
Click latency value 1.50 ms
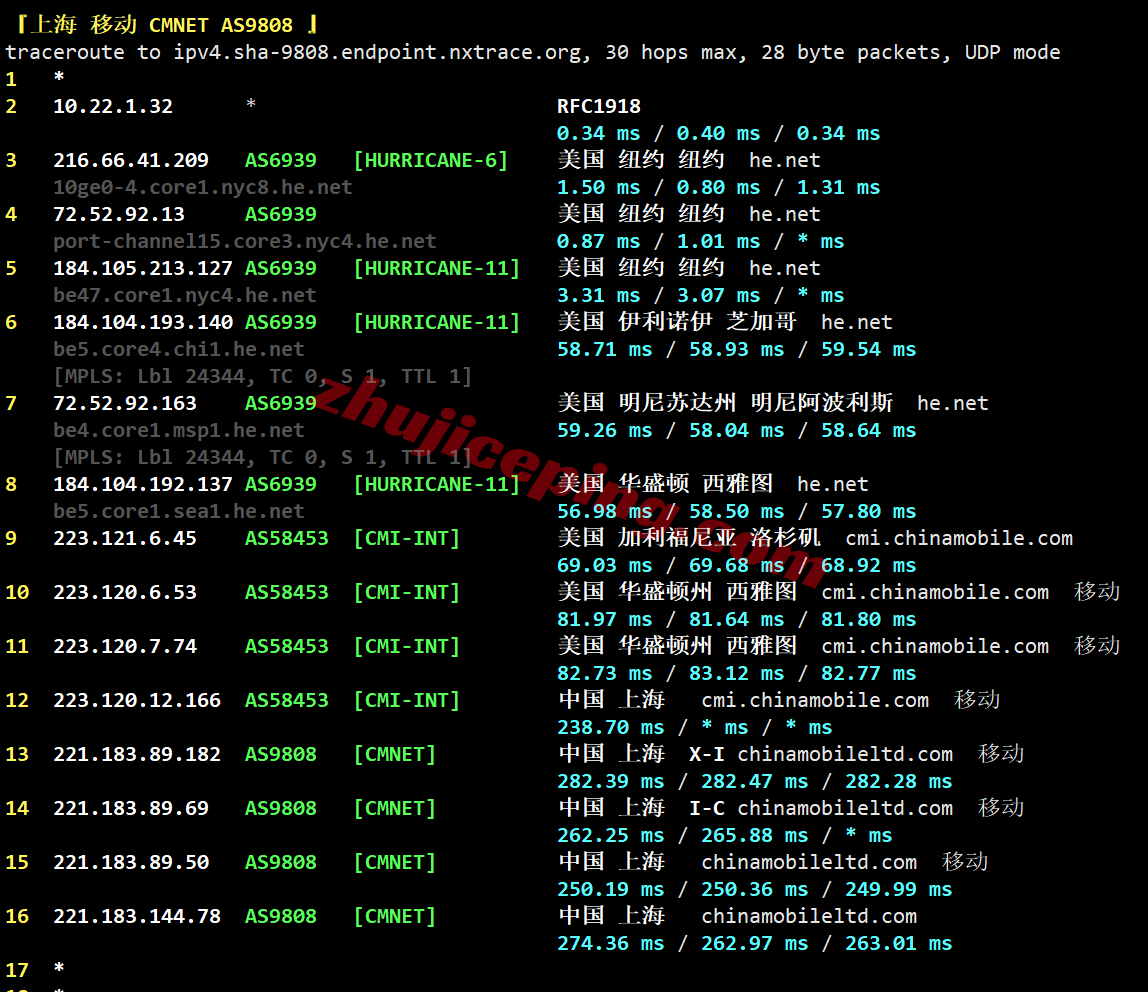point(598,187)
